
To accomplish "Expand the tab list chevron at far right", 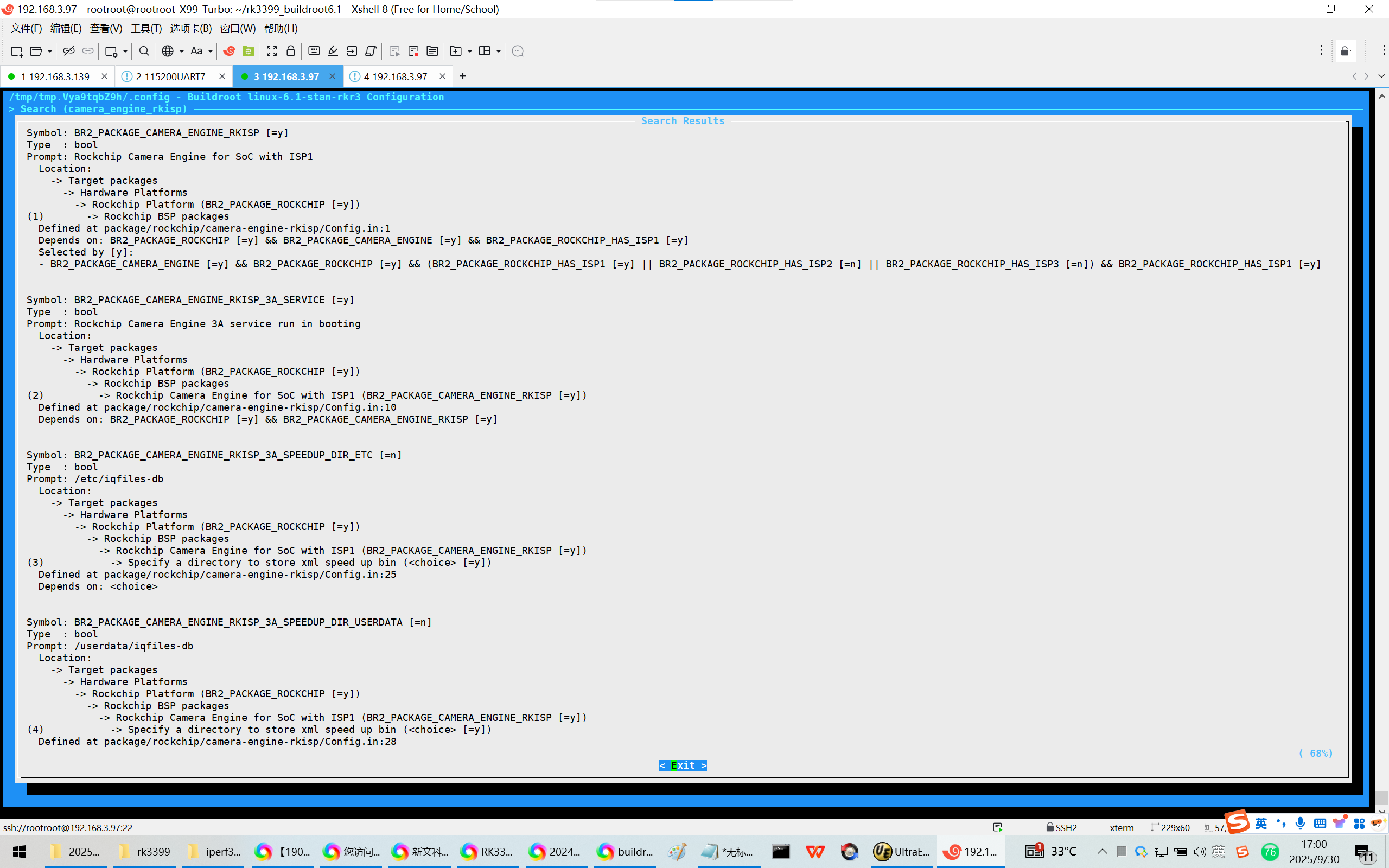I will (x=1381, y=76).
